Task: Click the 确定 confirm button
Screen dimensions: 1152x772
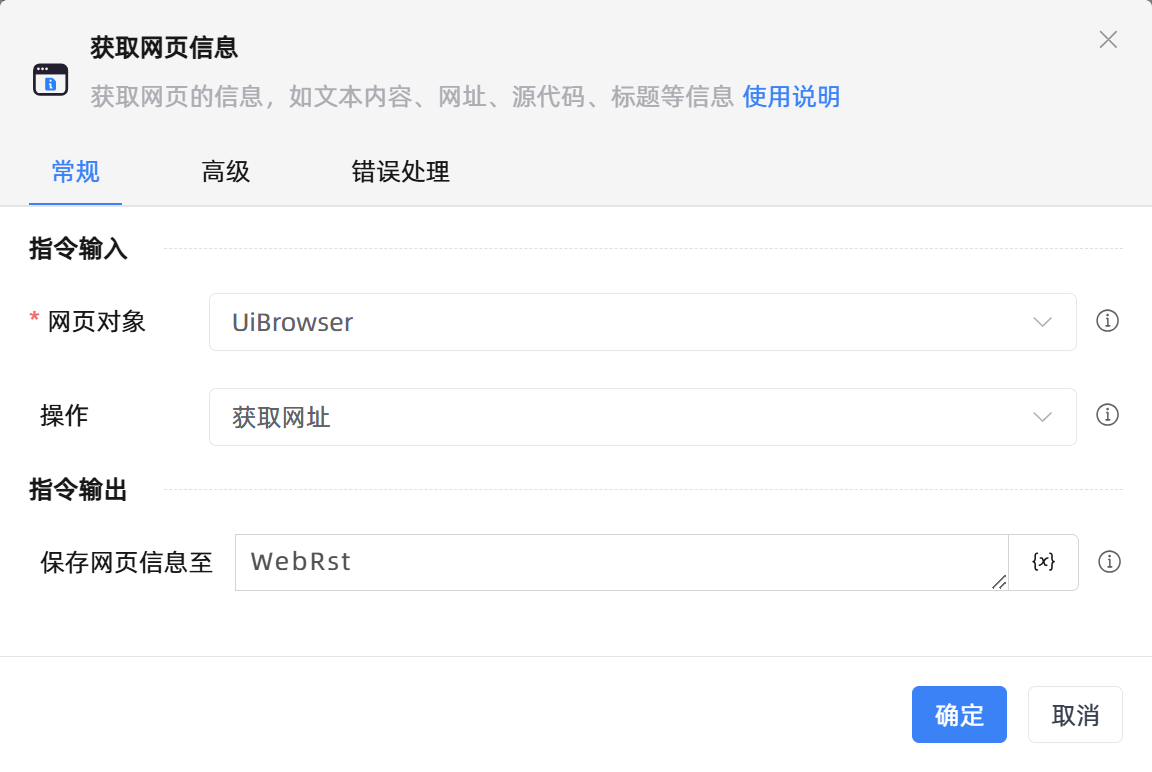Action: [959, 714]
